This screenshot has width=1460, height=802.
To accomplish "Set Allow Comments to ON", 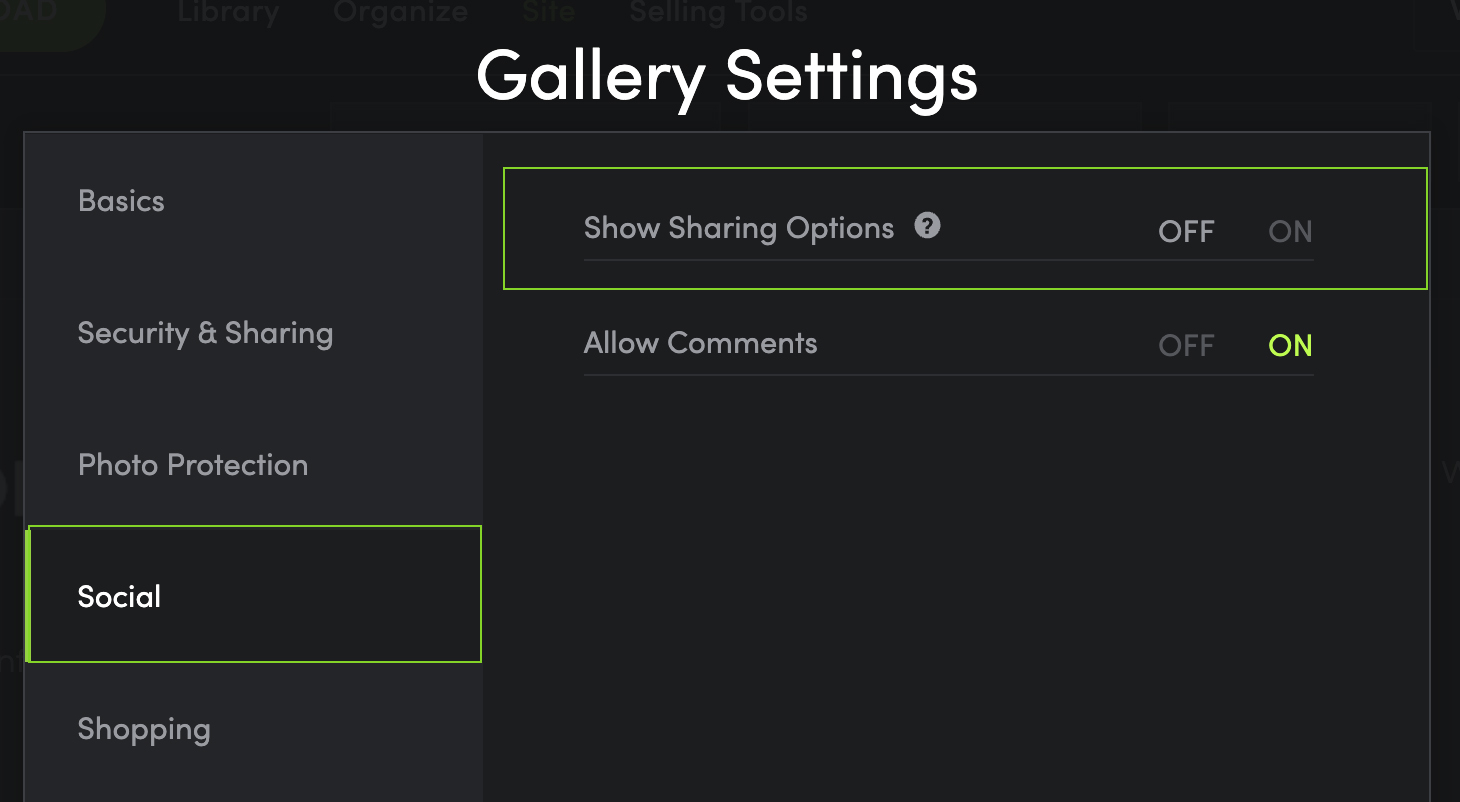I will 1290,345.
